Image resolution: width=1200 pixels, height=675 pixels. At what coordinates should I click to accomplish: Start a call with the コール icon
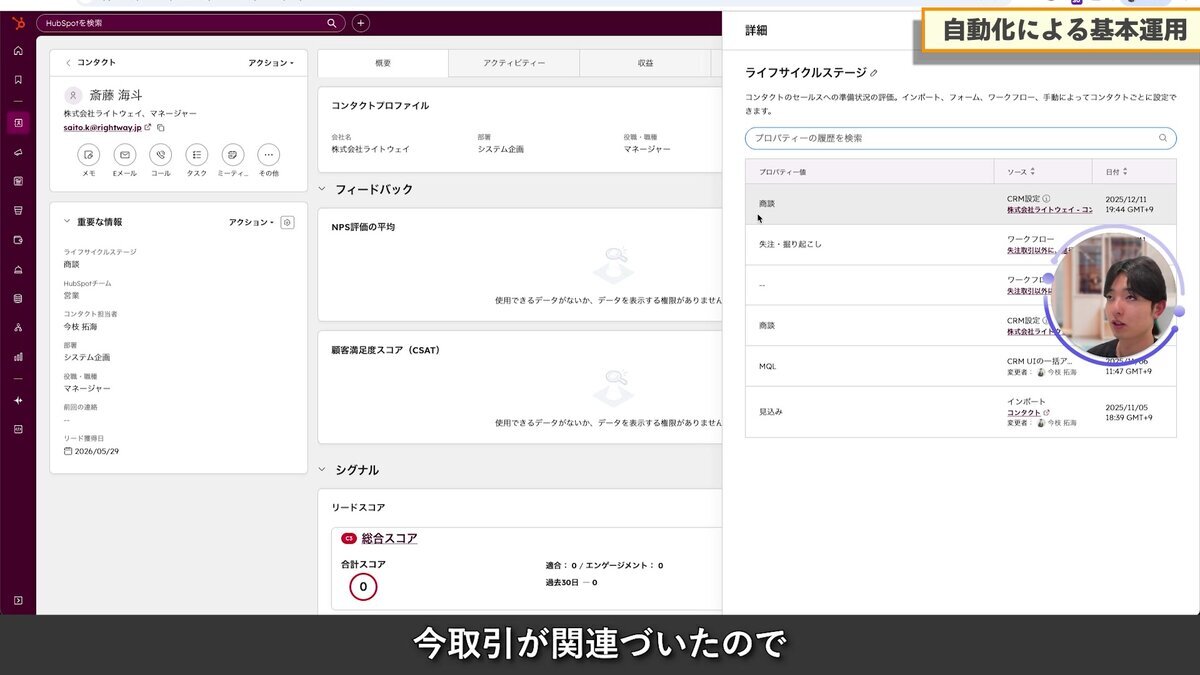pyautogui.click(x=160, y=155)
